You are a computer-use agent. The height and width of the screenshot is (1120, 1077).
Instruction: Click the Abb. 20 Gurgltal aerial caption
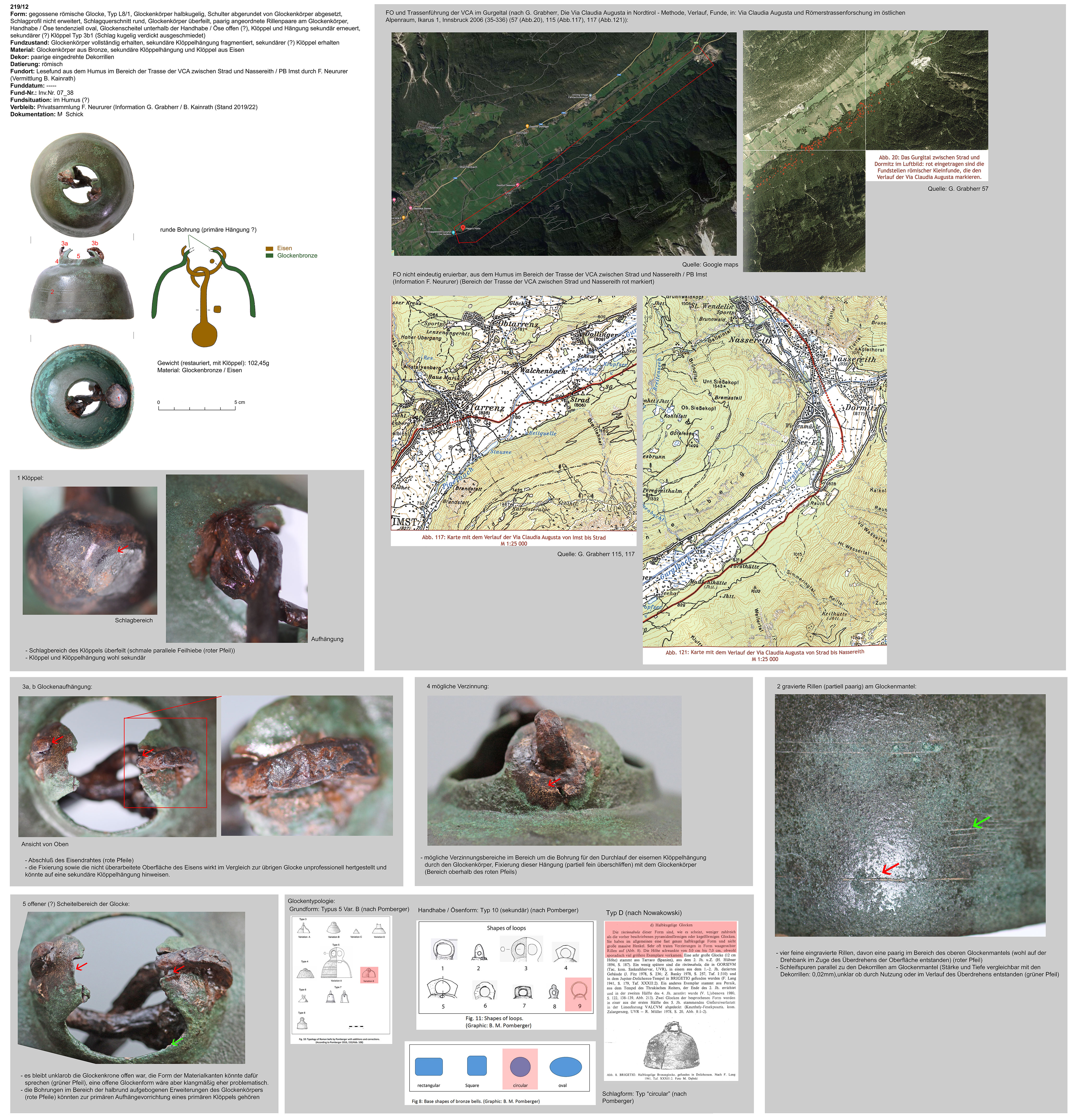pyautogui.click(x=929, y=167)
